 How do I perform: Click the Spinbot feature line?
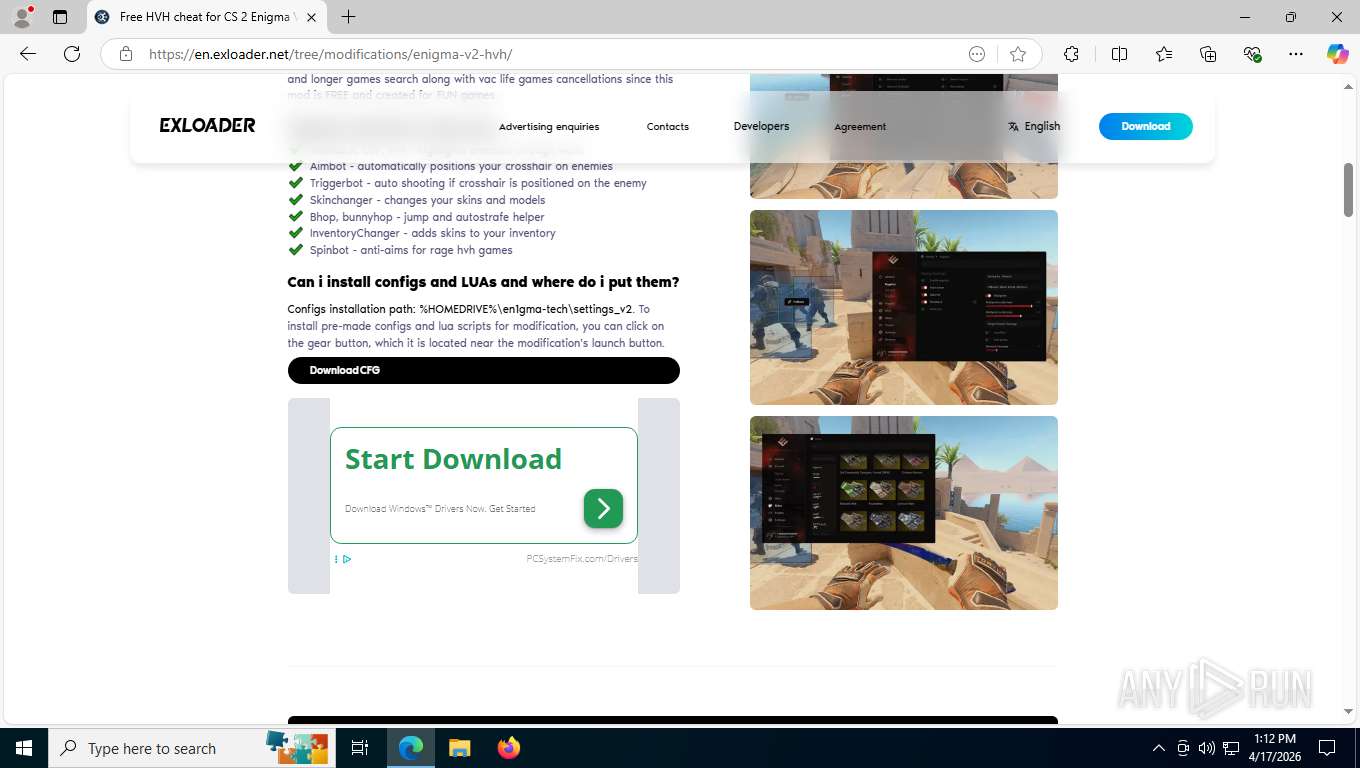click(411, 250)
